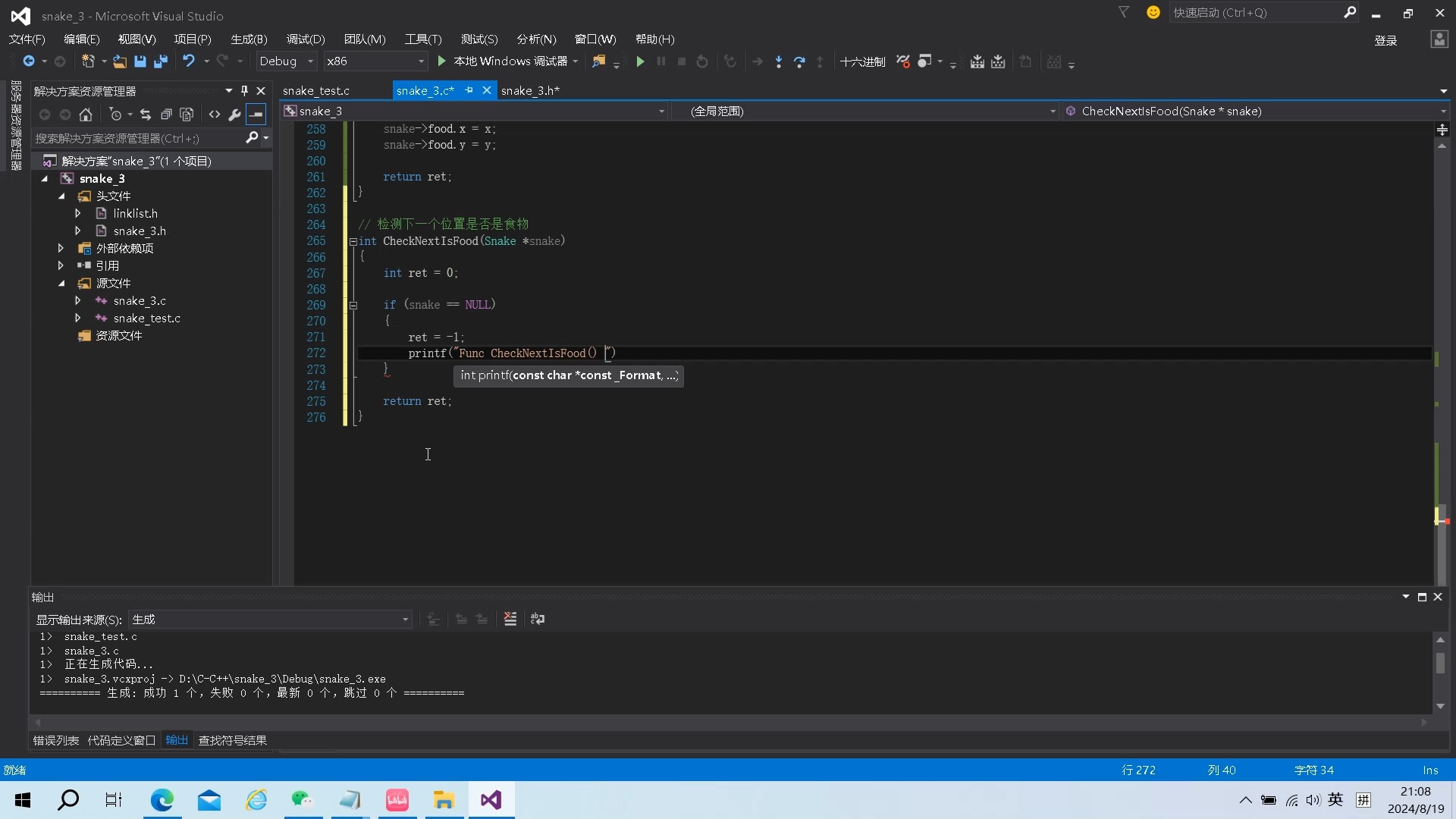
Task: Toggle word wrap in the Output panel
Action: point(538,620)
